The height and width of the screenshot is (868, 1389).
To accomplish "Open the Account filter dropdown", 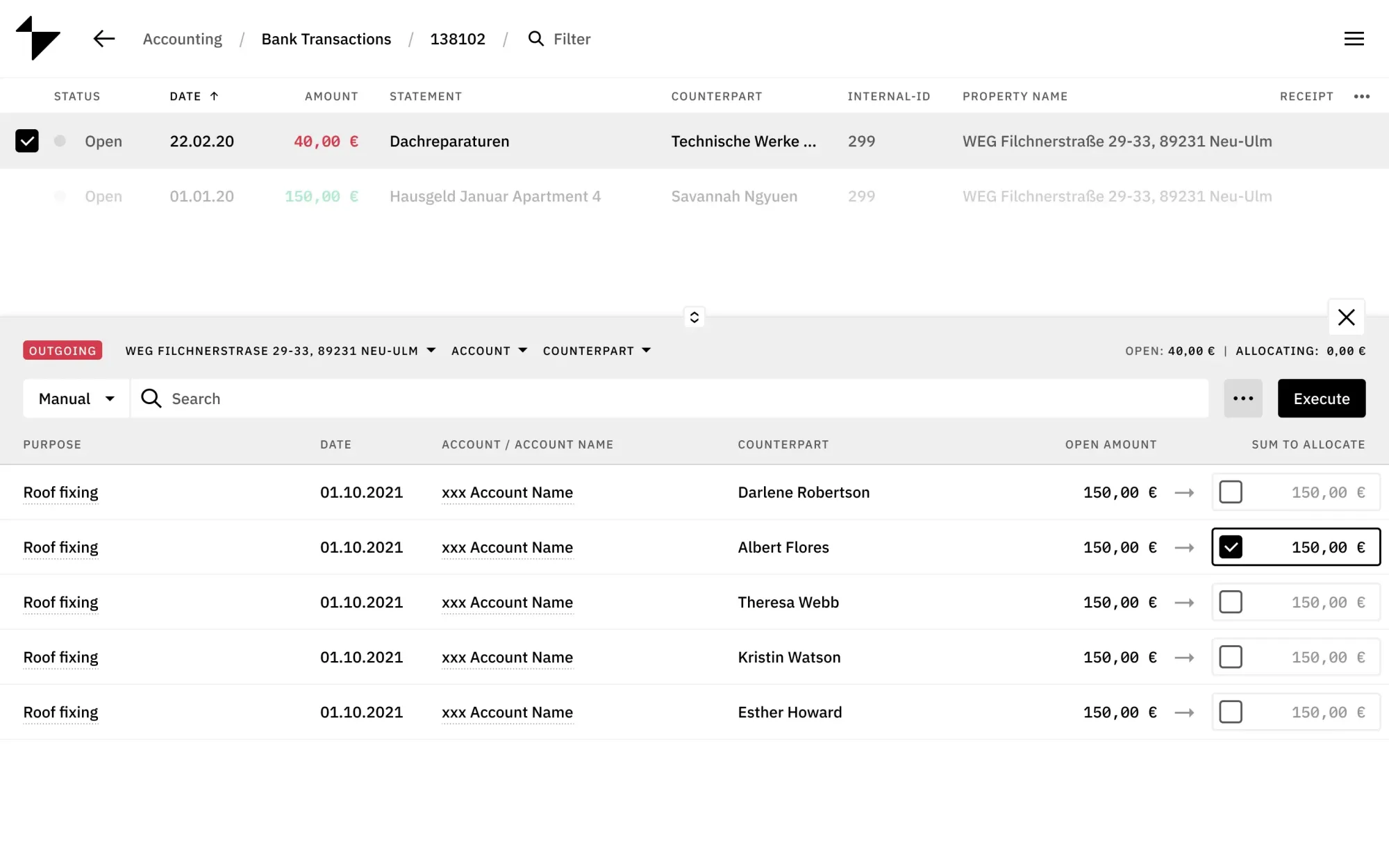I will click(x=489, y=351).
